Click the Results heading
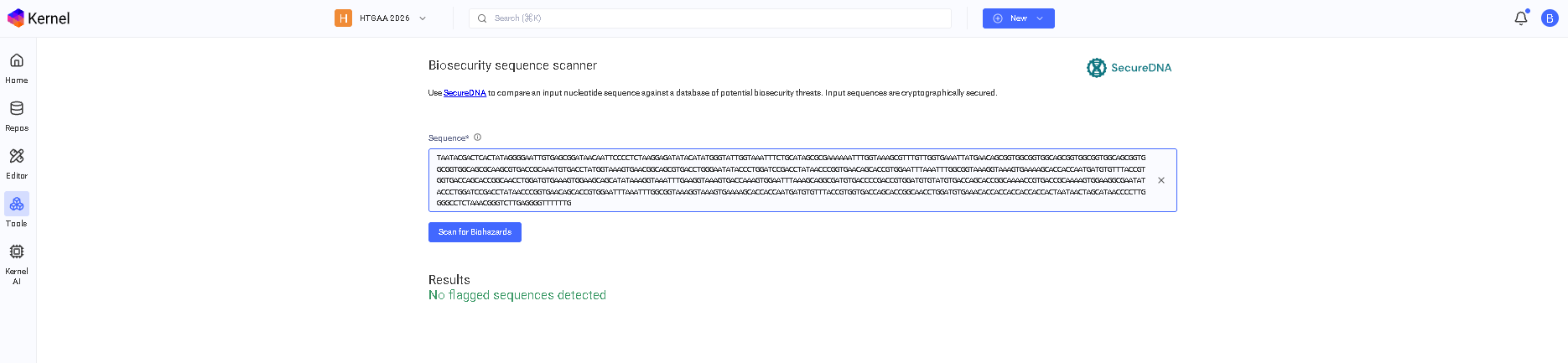 point(449,280)
